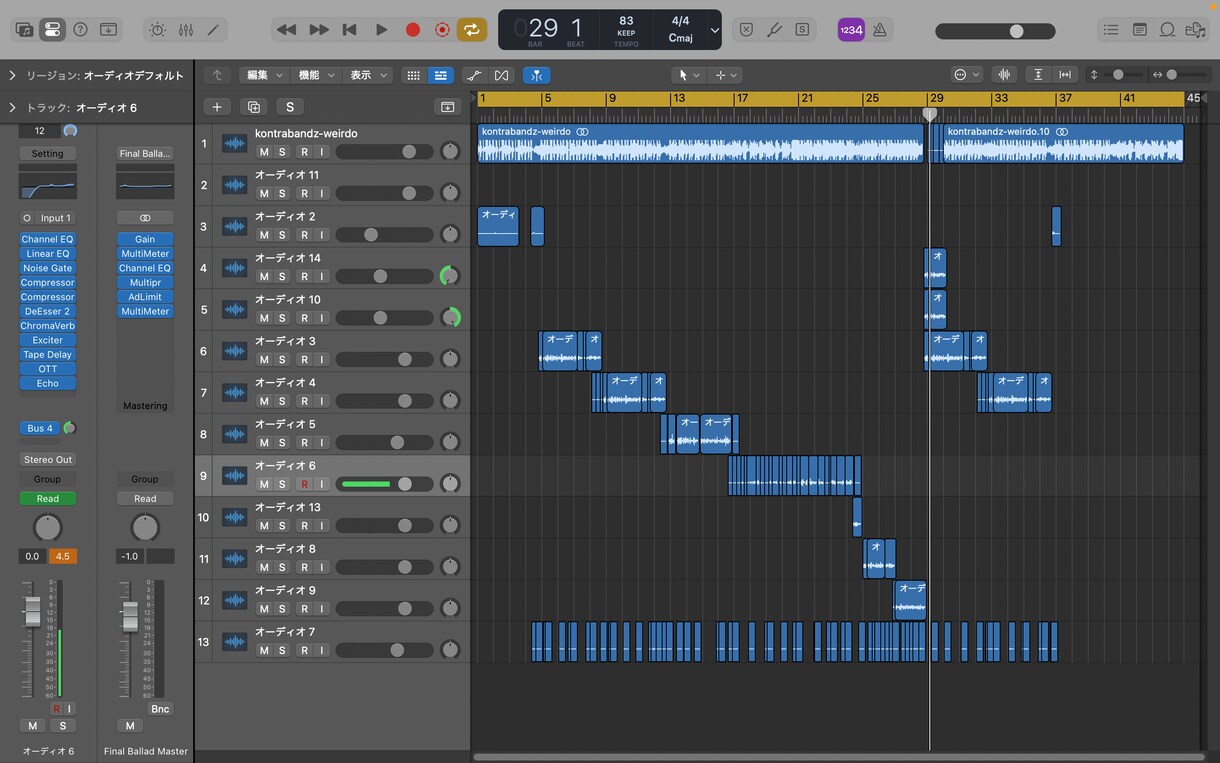
Task: Record-enable the オーディオ 6 track
Action: coord(304,484)
